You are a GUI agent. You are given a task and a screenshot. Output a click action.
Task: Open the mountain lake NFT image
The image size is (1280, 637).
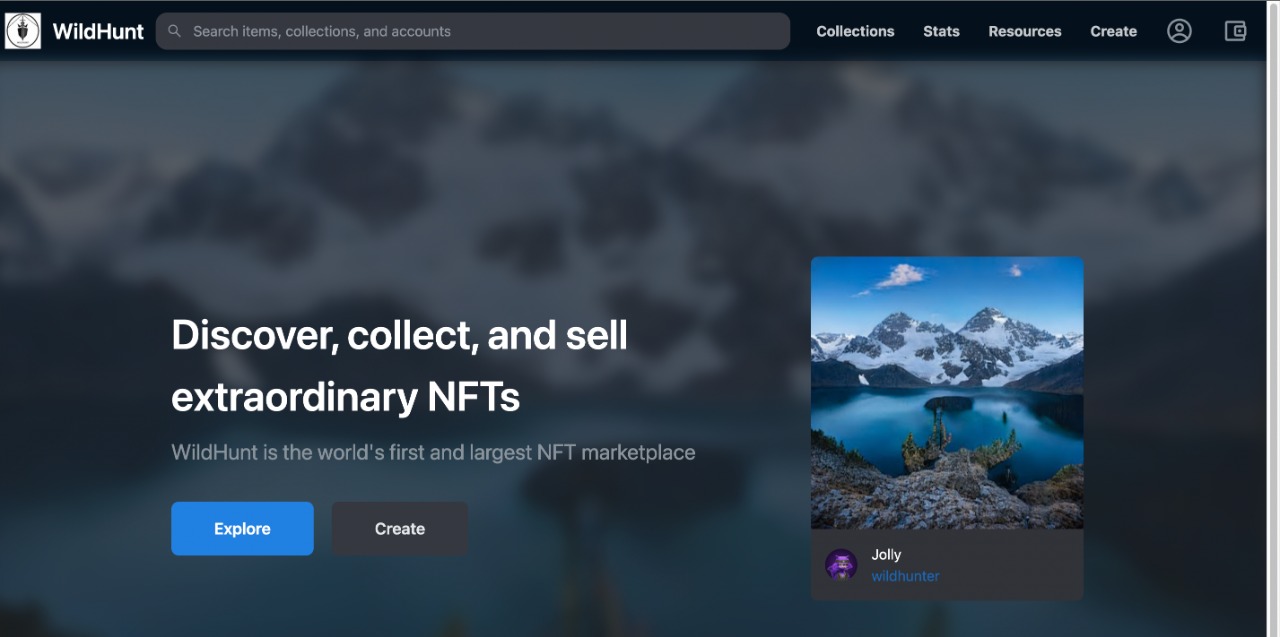(x=947, y=393)
